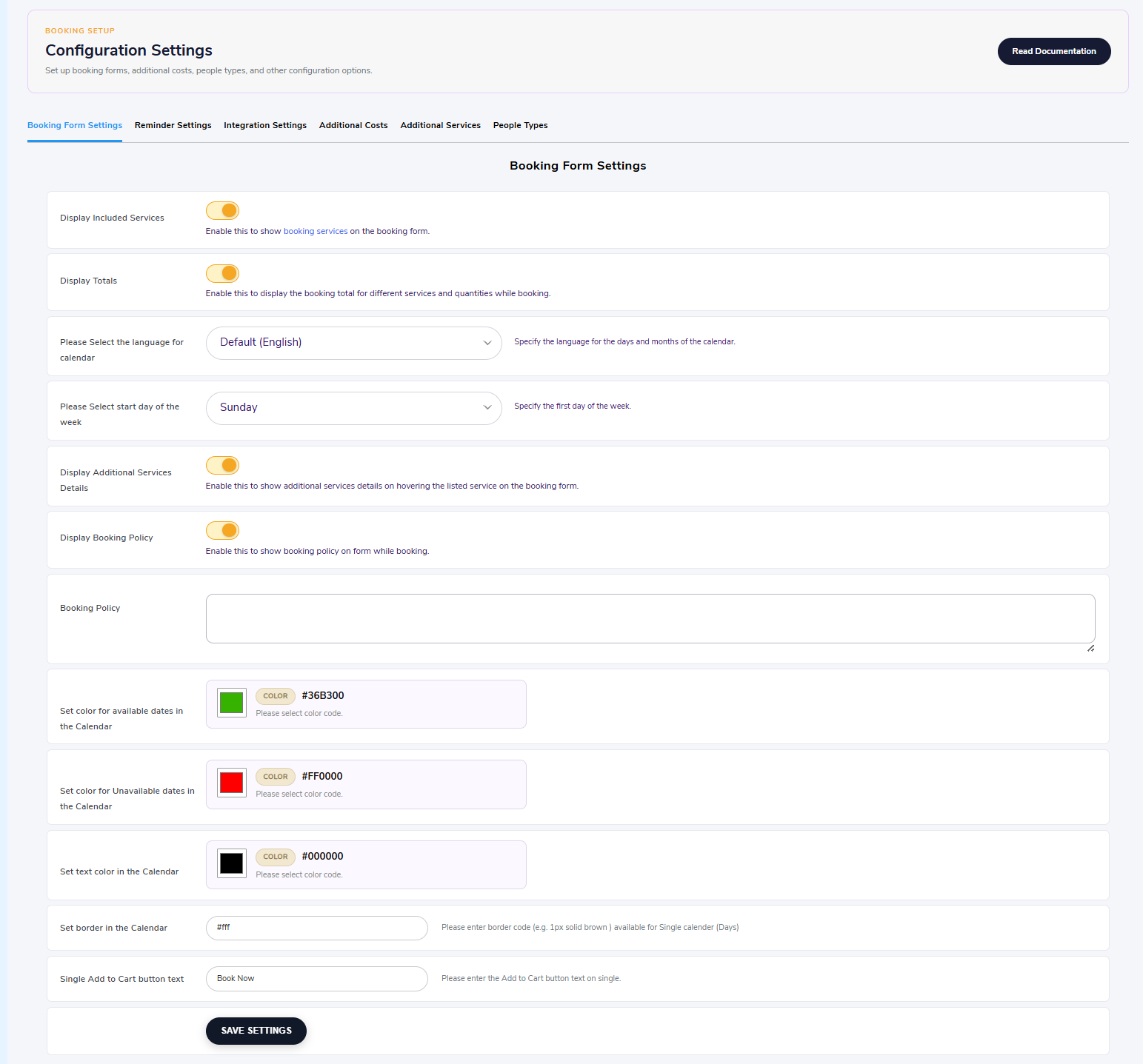Viewport: 1143px width, 1064px height.
Task: Click the Save Settings button
Action: [256, 1031]
